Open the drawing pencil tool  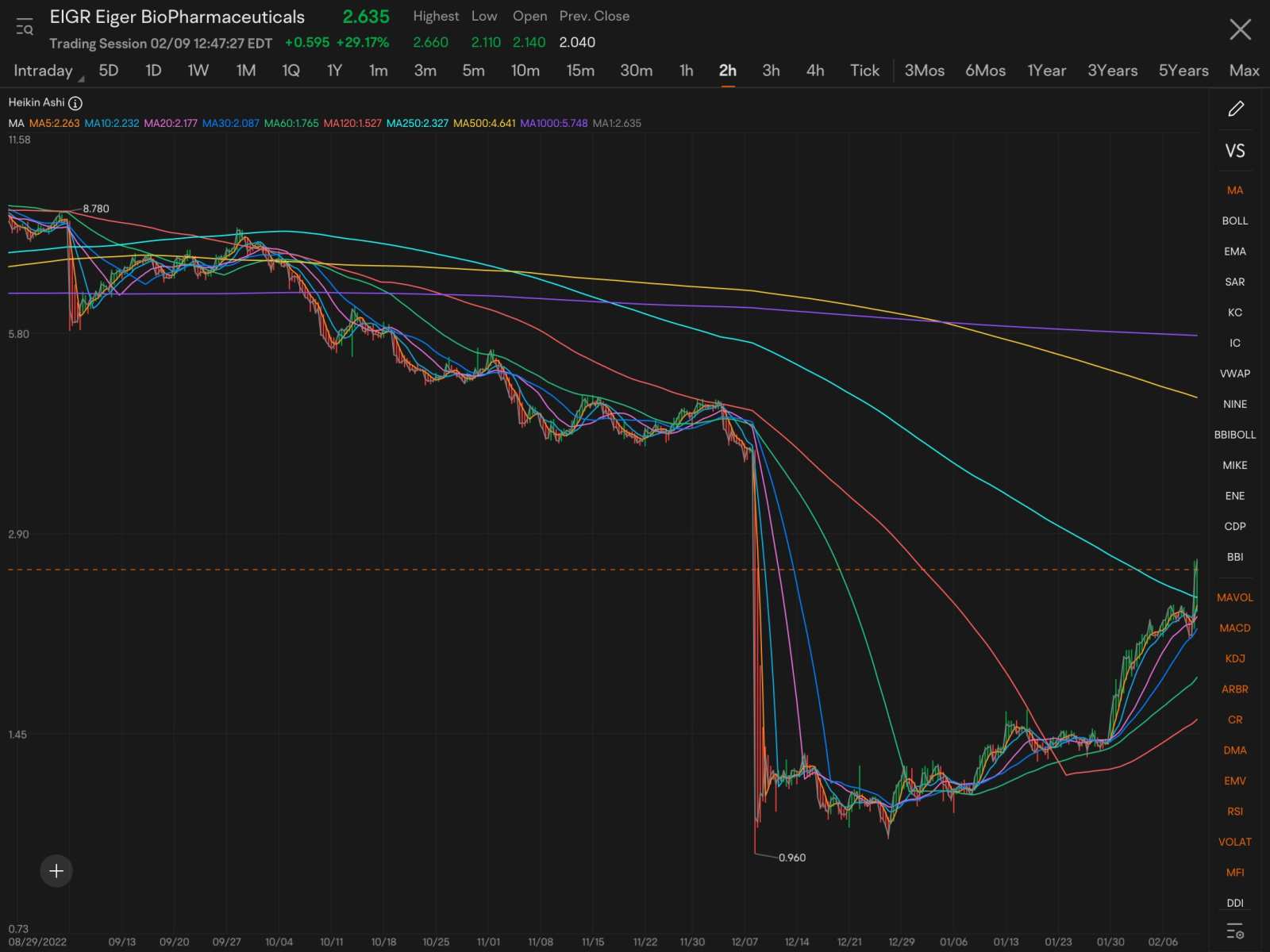coord(1235,109)
